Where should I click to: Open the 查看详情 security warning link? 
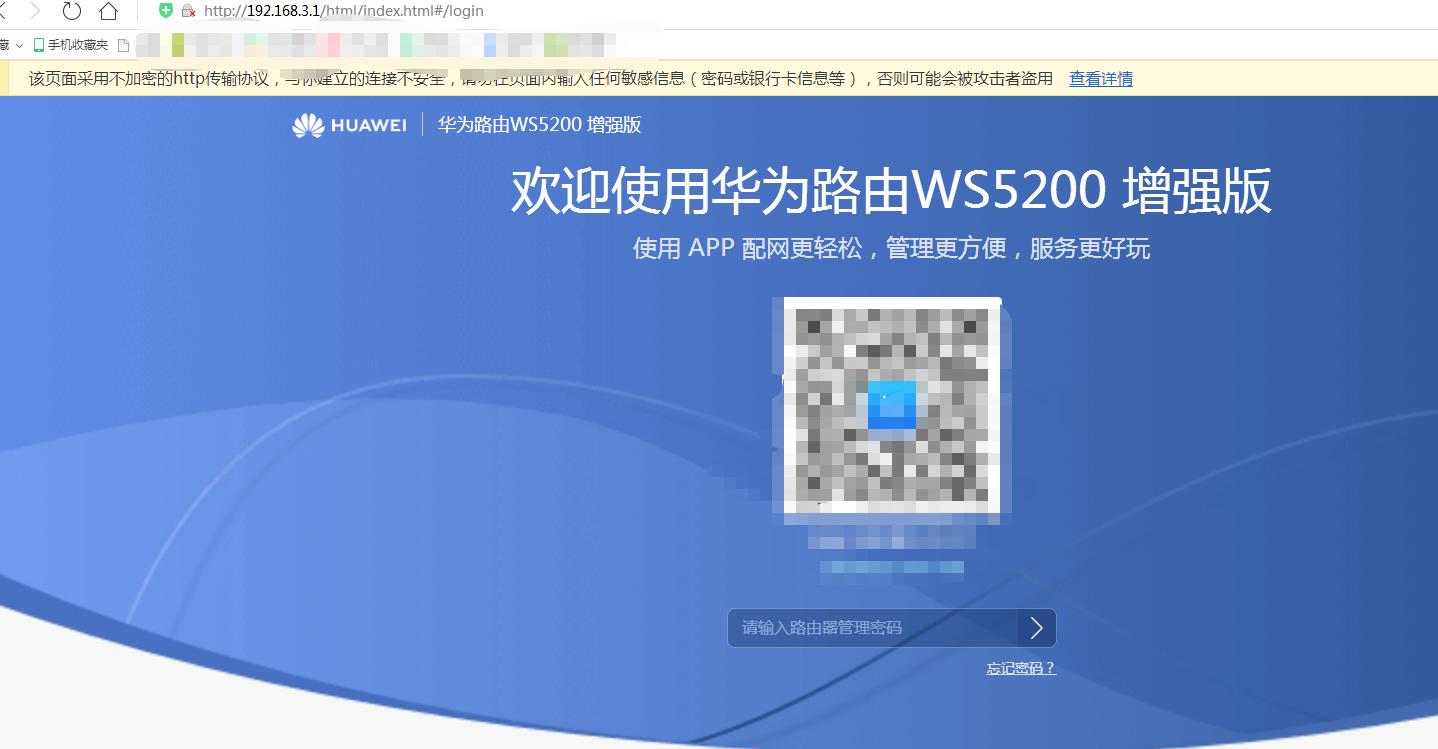(1099, 78)
